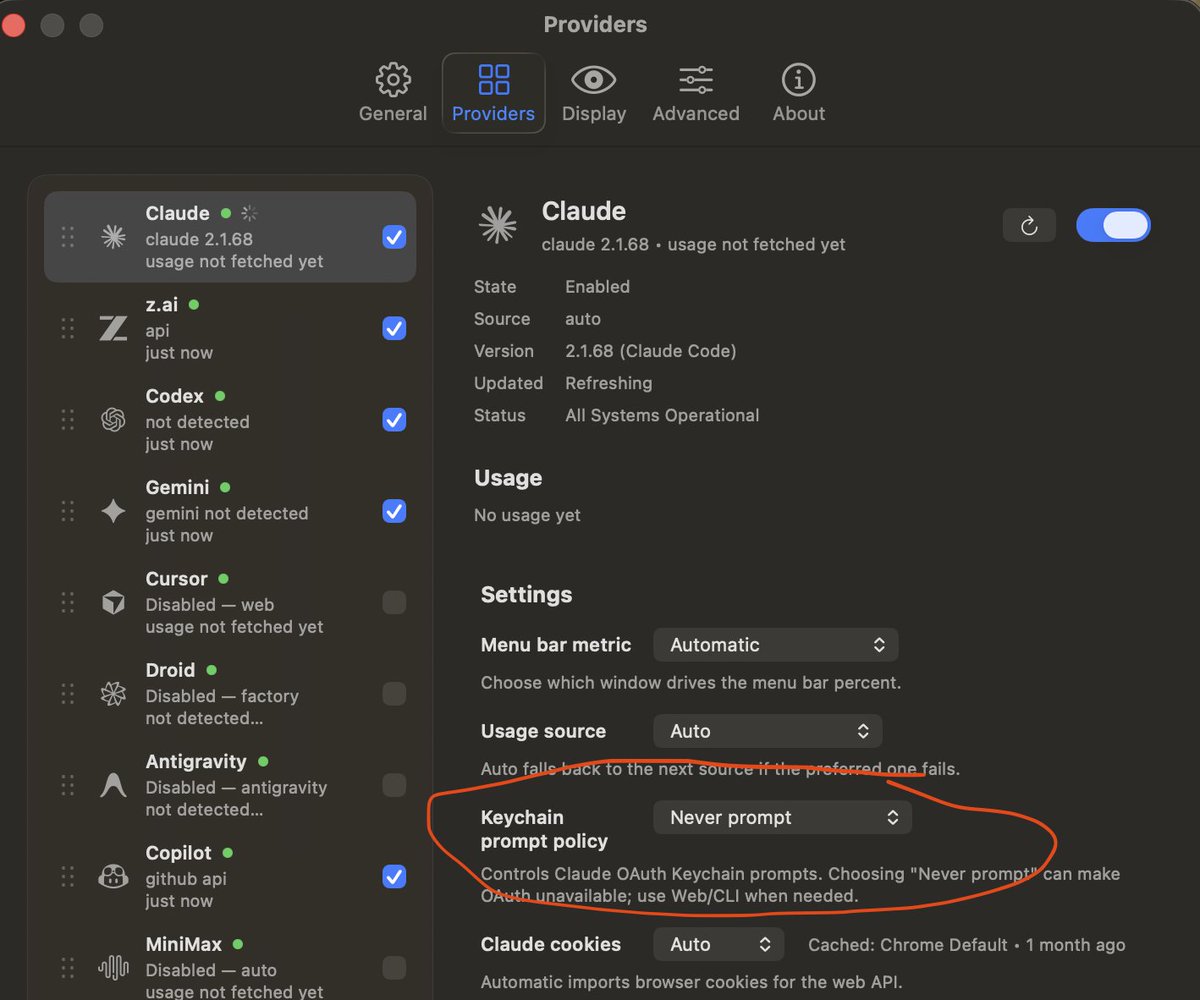Click the 'github api' text under Copilot

click(186, 879)
